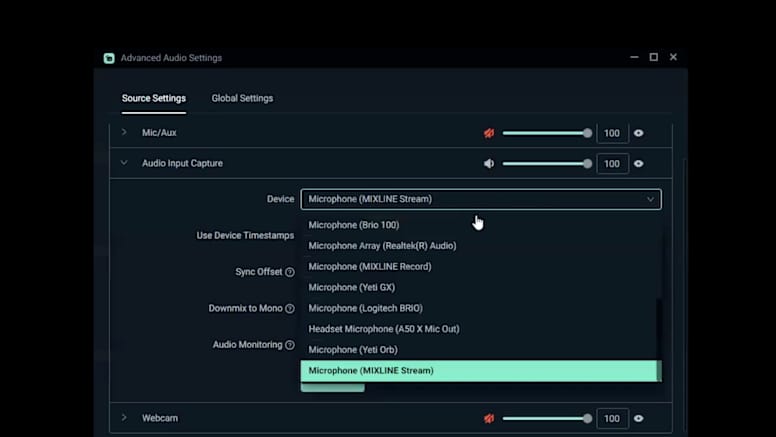This screenshot has width=776, height=437.
Task: Close the Advanced Audio Settings window
Action: (673, 57)
